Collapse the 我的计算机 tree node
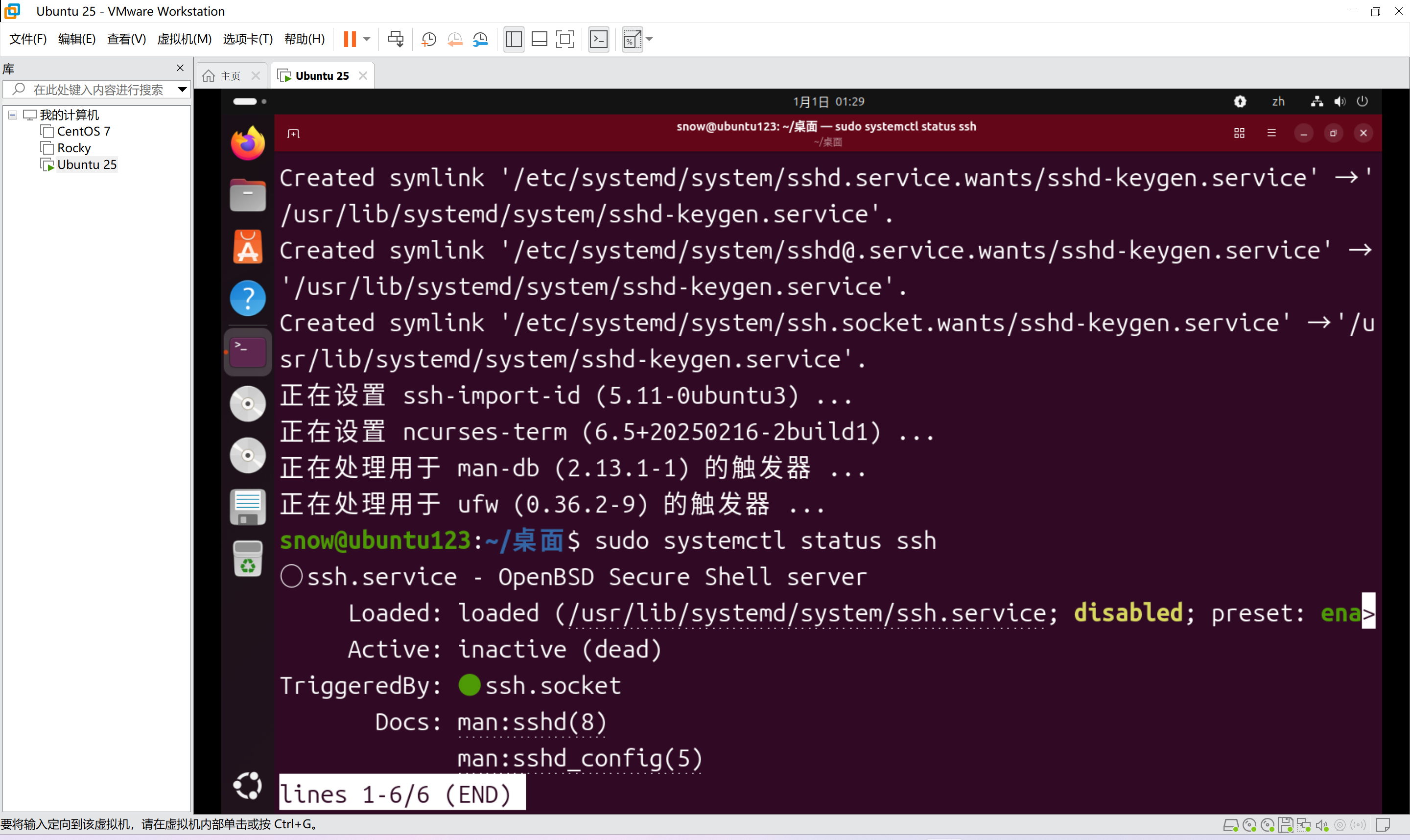 tap(12, 115)
